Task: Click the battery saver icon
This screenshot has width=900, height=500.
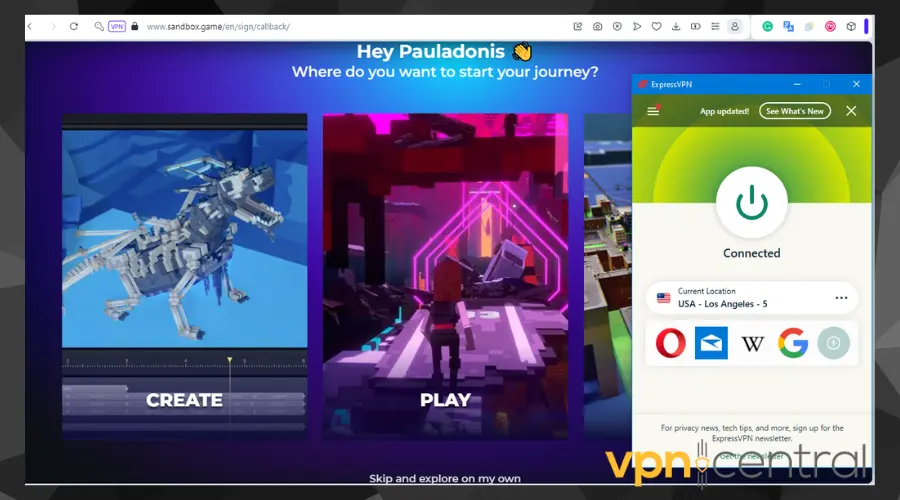Action: (x=695, y=26)
